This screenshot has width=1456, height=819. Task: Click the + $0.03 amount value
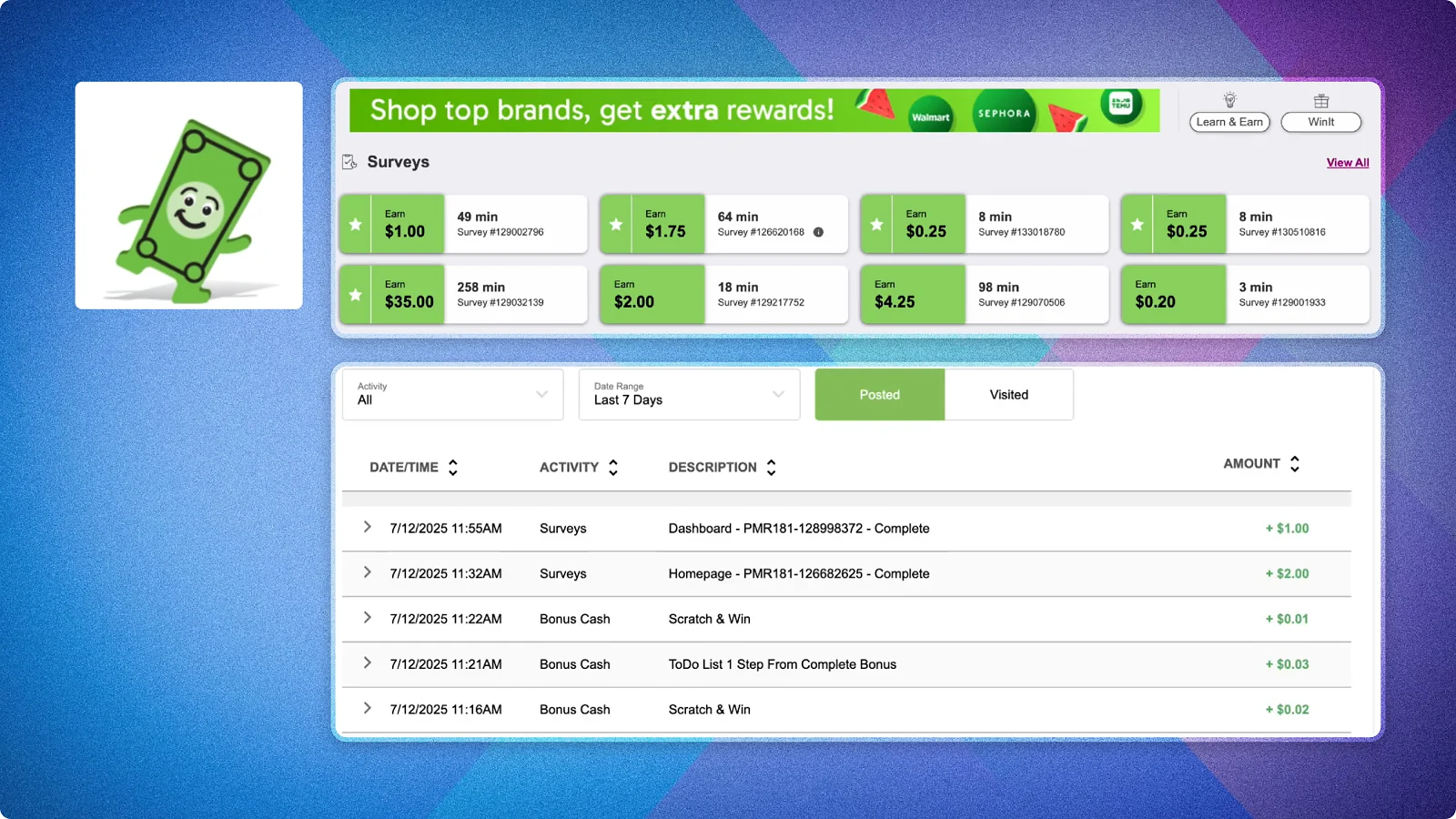pyautogui.click(x=1287, y=664)
